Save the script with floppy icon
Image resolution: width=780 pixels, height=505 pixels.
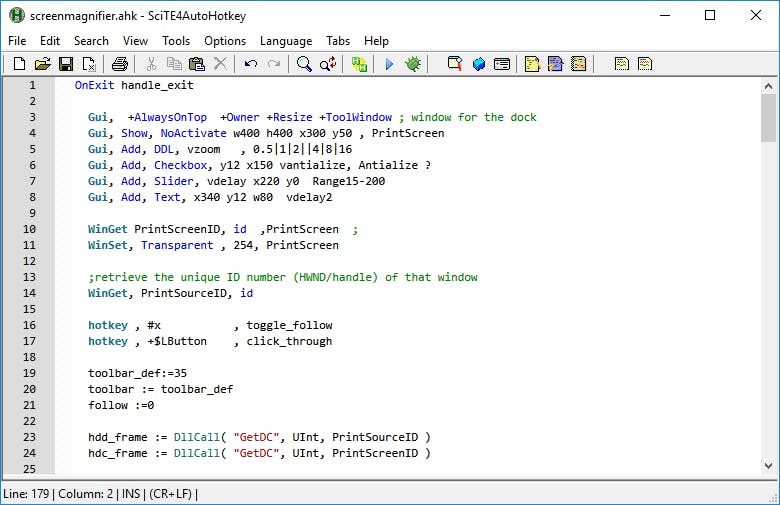coord(66,64)
